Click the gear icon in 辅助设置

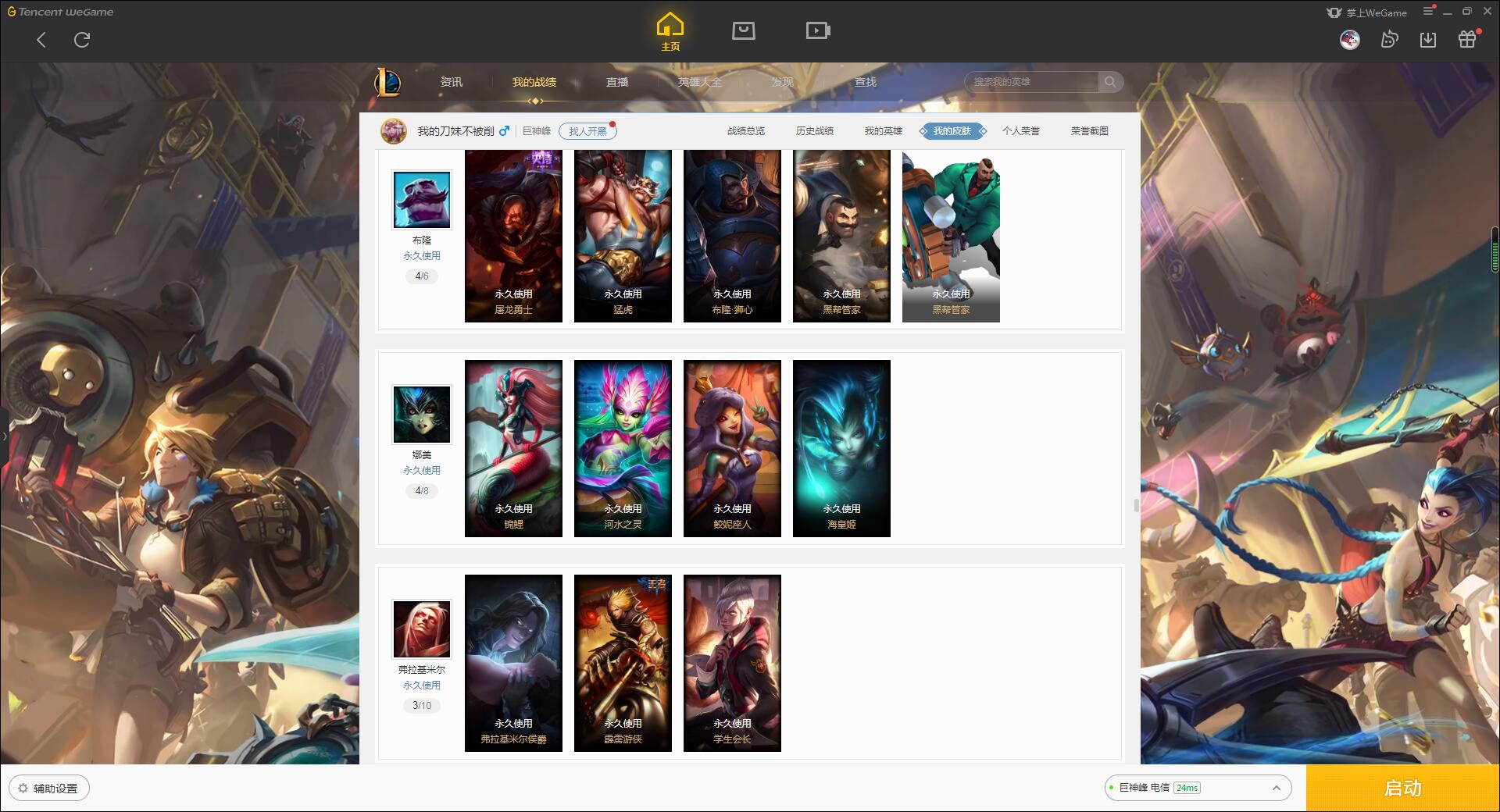23,789
